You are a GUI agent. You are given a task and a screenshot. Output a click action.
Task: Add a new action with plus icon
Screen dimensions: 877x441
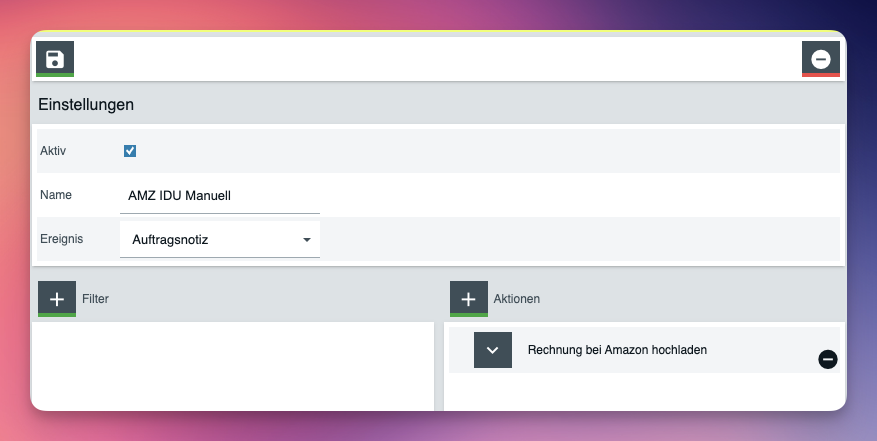[469, 298]
